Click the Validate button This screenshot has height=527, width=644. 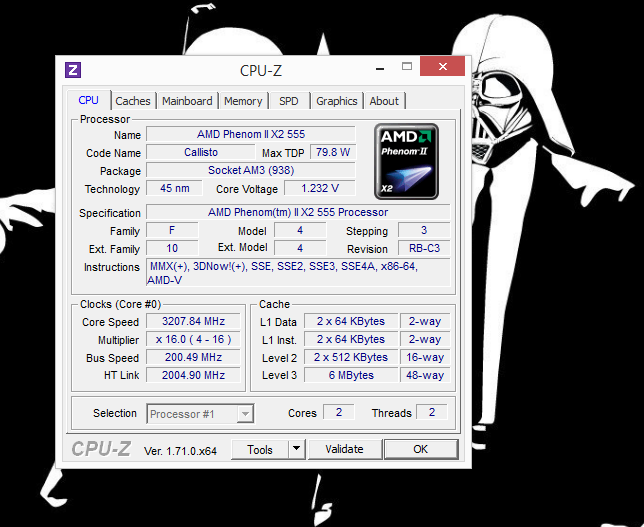(345, 449)
